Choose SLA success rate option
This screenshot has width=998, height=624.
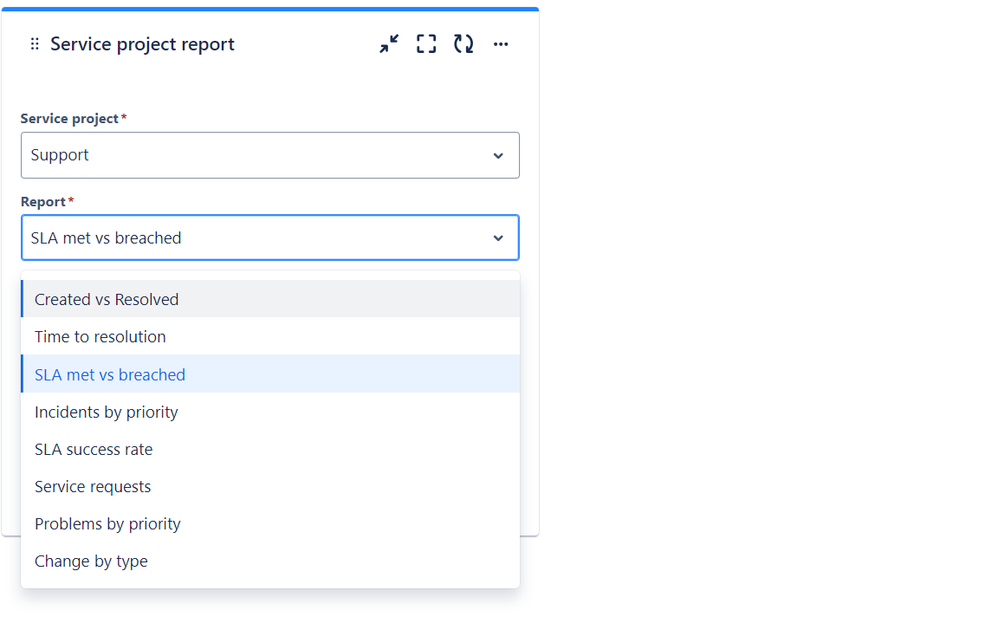point(270,449)
